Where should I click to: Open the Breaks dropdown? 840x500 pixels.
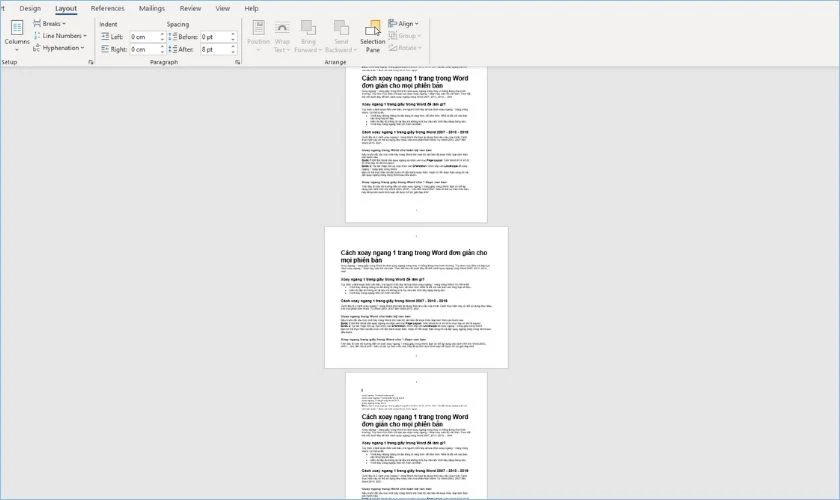click(x=49, y=24)
